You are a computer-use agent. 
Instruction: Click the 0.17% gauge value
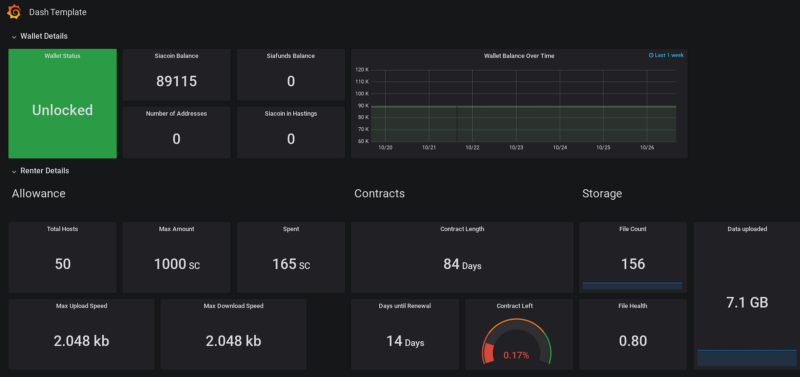[516, 355]
